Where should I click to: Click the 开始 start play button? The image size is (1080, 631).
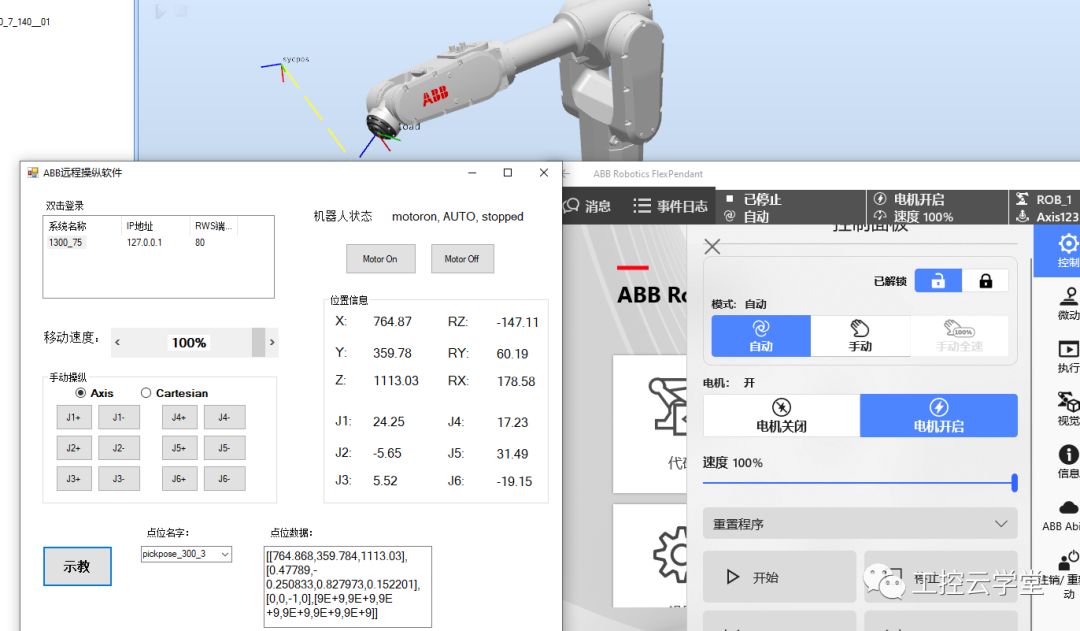[780, 577]
